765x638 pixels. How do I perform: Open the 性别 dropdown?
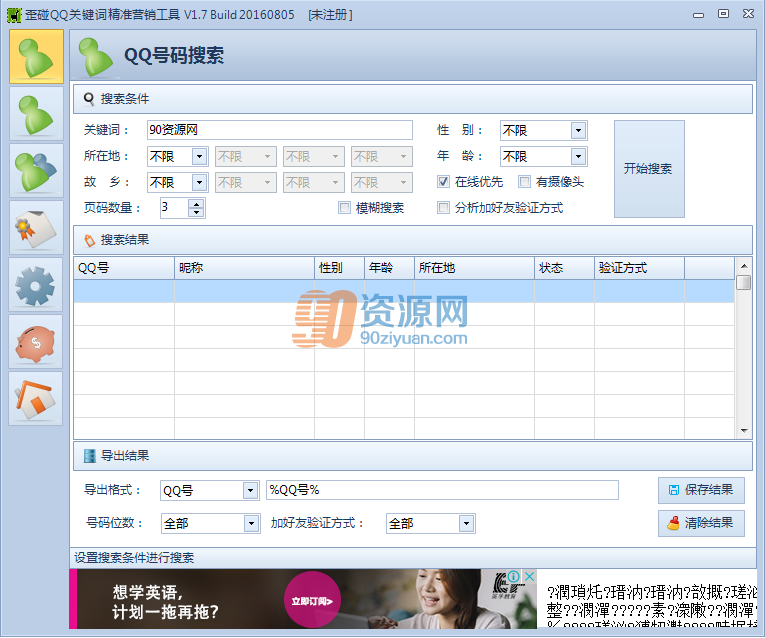[544, 130]
